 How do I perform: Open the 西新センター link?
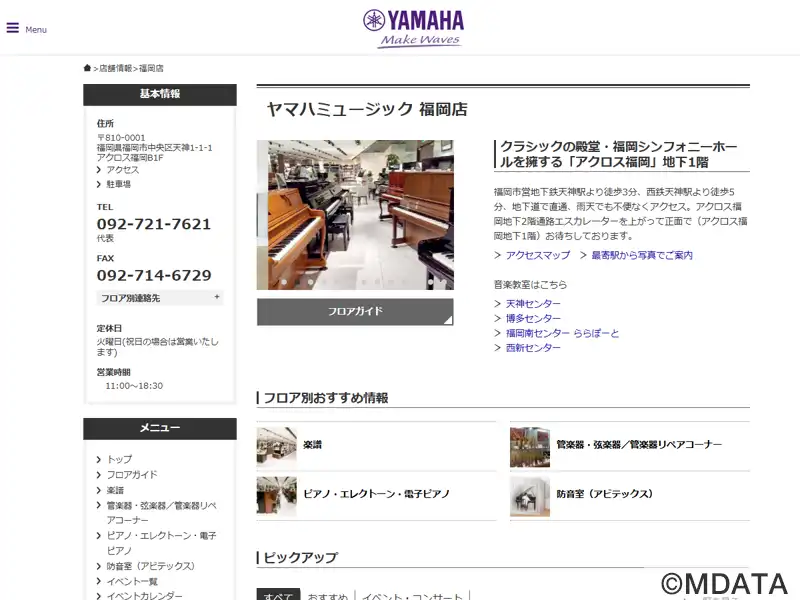pyautogui.click(x=533, y=348)
